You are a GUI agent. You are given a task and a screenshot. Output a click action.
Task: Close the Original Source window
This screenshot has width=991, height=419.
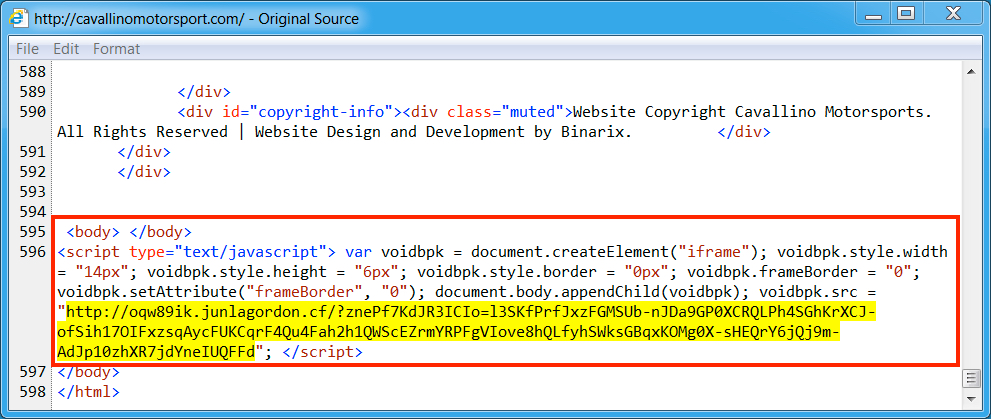[952, 12]
